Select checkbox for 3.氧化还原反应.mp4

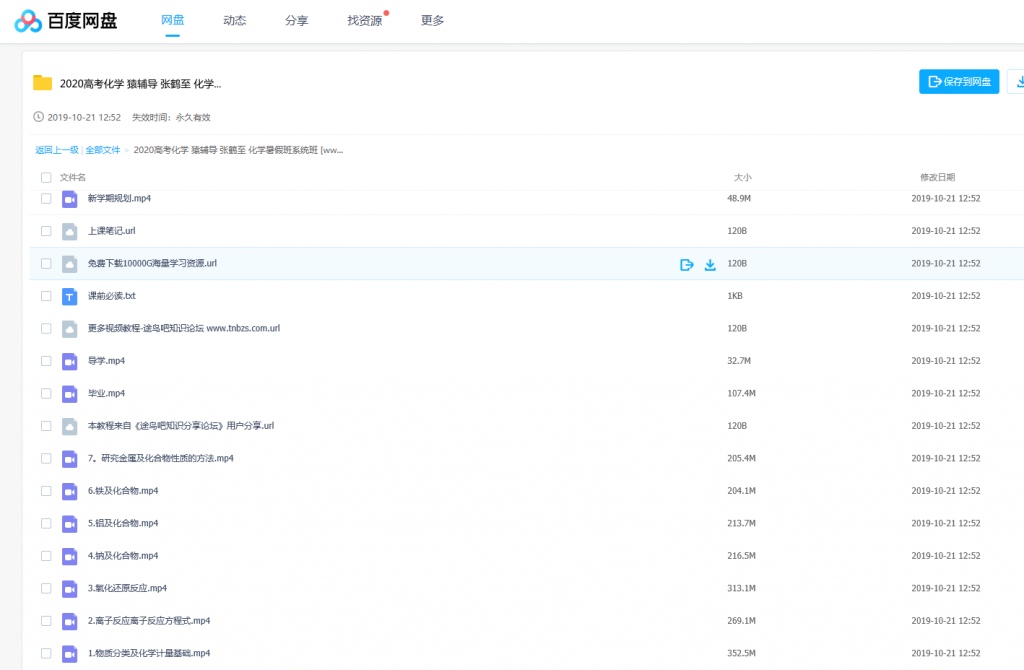coord(46,588)
